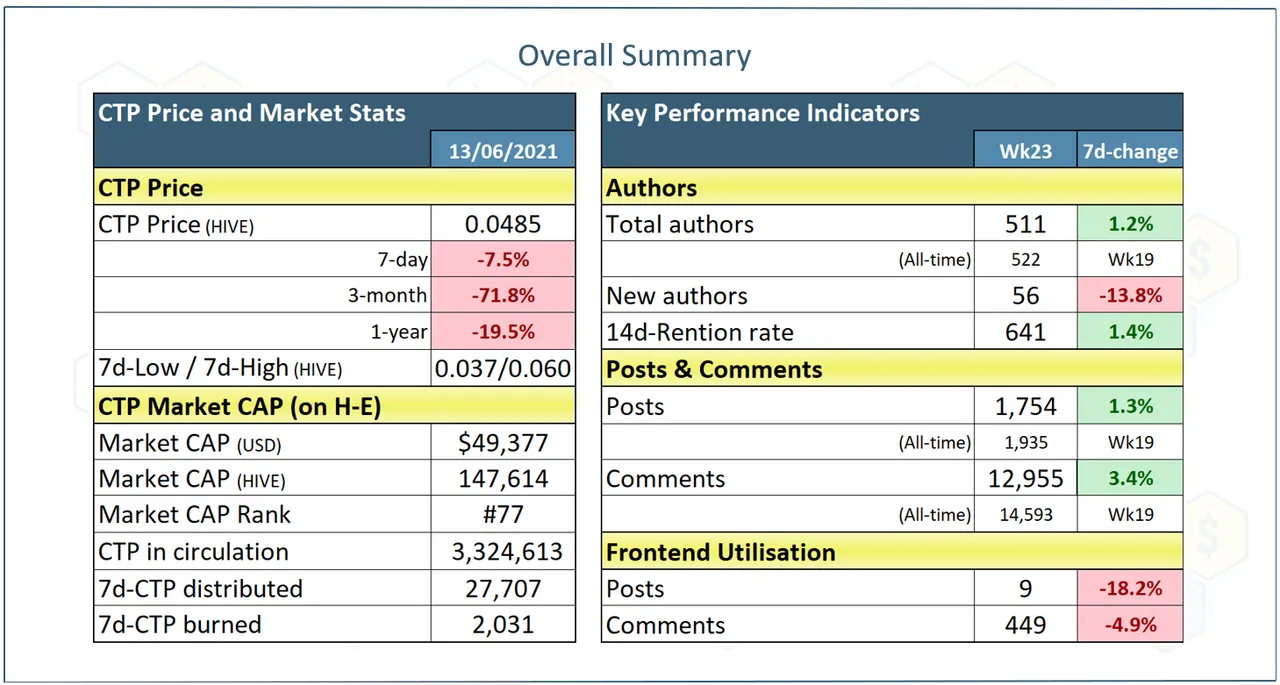Select the value '3,324,613'
The width and height of the screenshot is (1280, 685).
(x=503, y=551)
